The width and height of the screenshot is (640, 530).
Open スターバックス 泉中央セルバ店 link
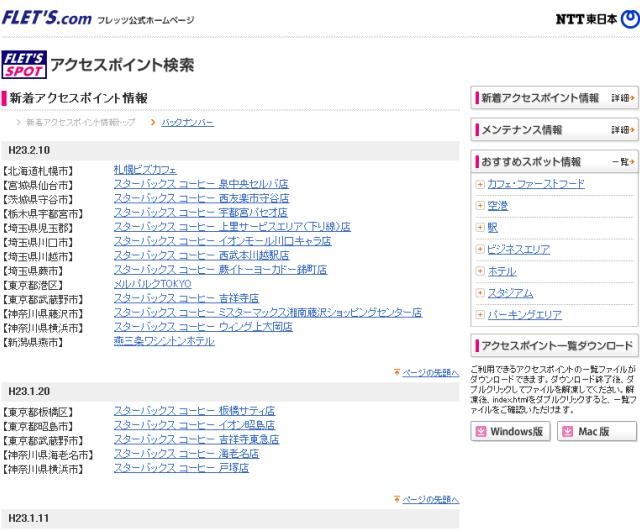(201, 184)
